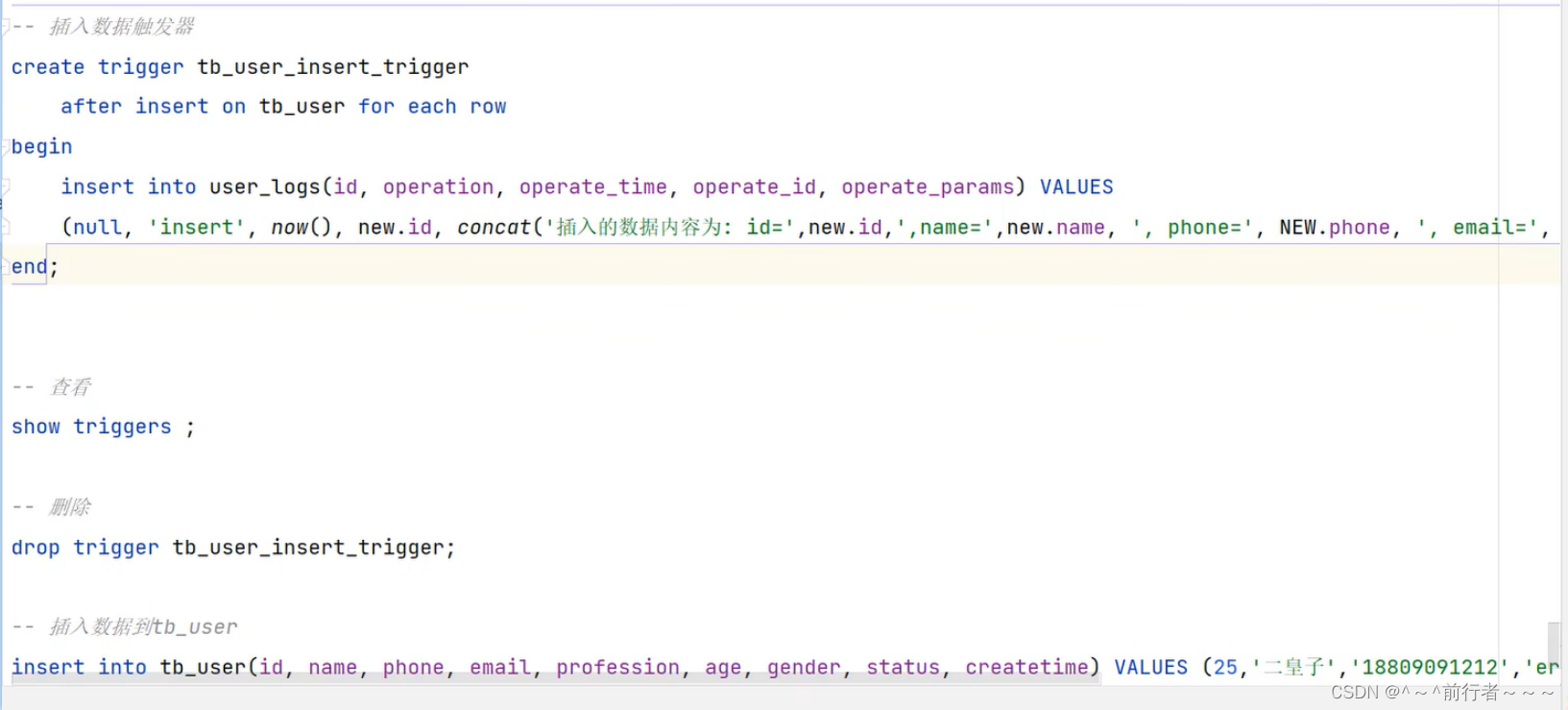1568x710 pixels.
Task: Click the vertical scrollbar thumb at right edge
Action: [x=1554, y=646]
